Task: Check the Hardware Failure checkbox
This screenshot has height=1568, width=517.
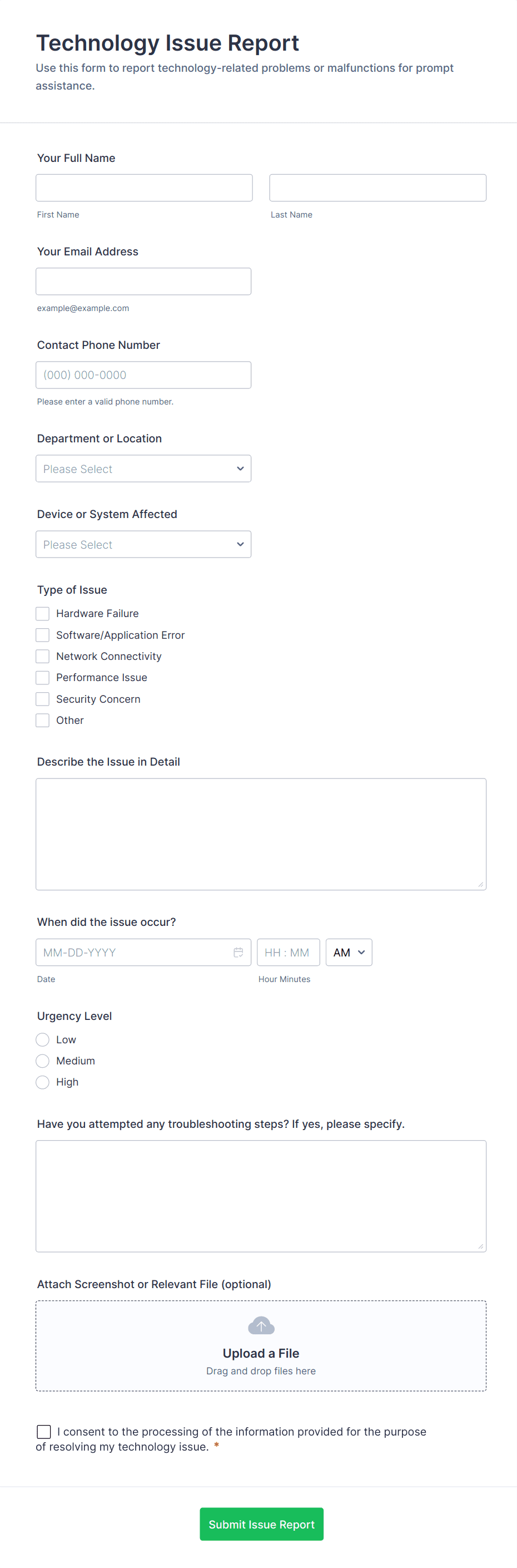Action: [x=43, y=614]
